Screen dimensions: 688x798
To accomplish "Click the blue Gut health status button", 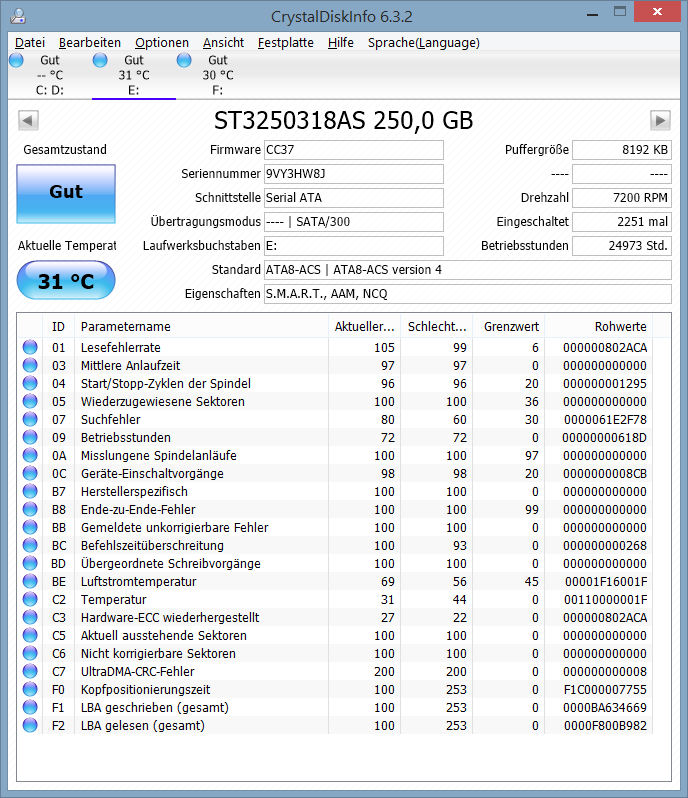I will (x=66, y=194).
